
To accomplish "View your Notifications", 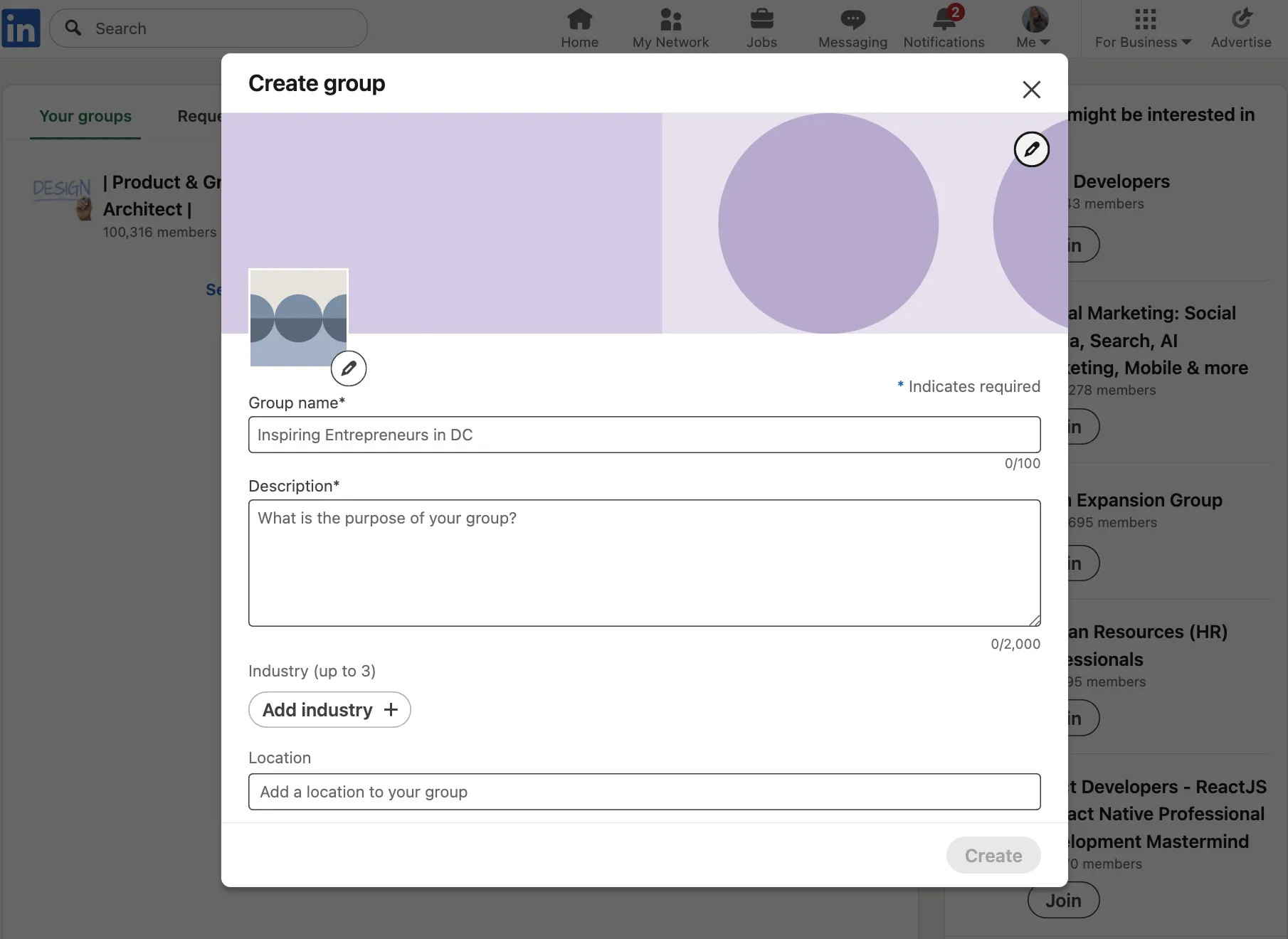I will click(943, 28).
